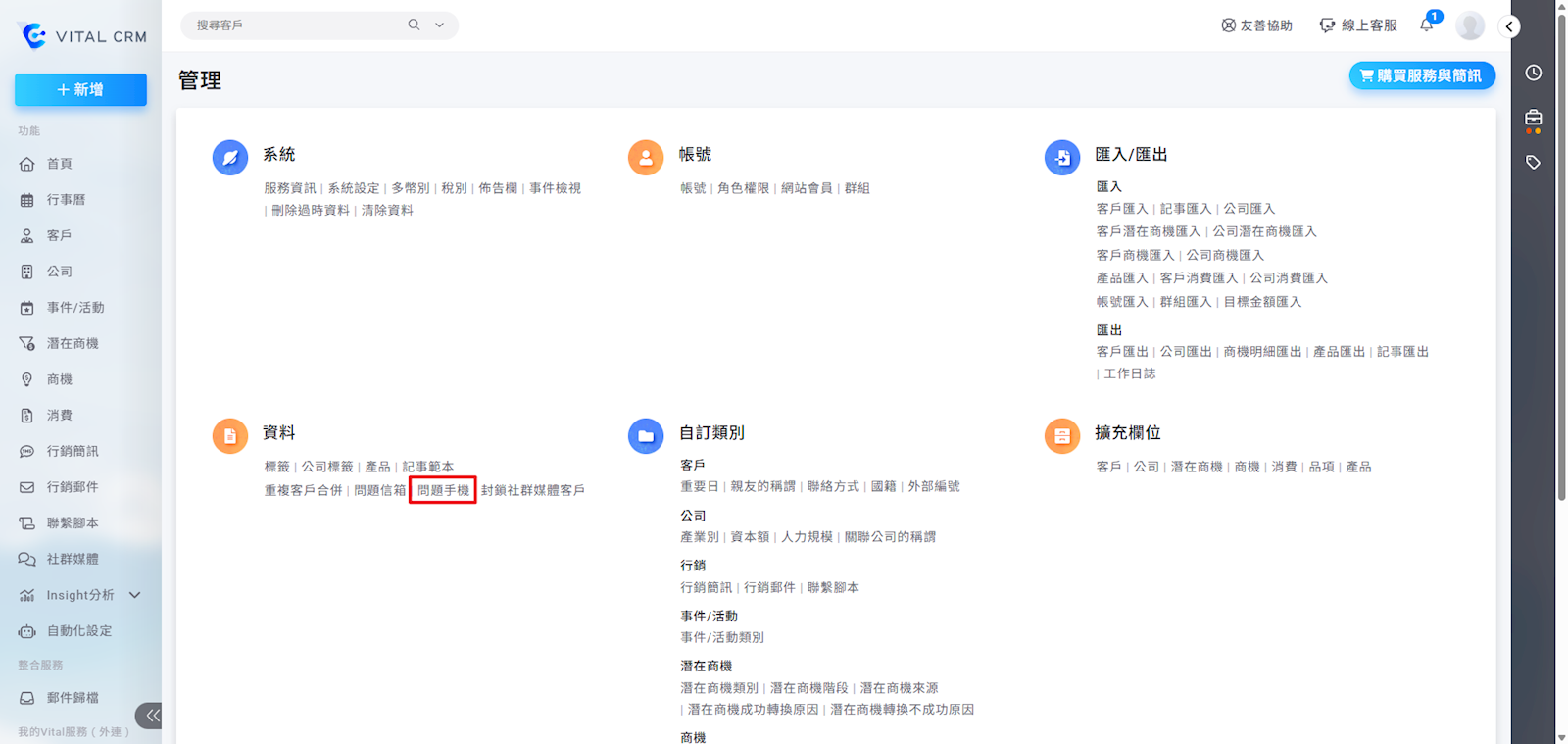Click the 匯入/匯出 category icon
1568x744 pixels.
(1062, 157)
